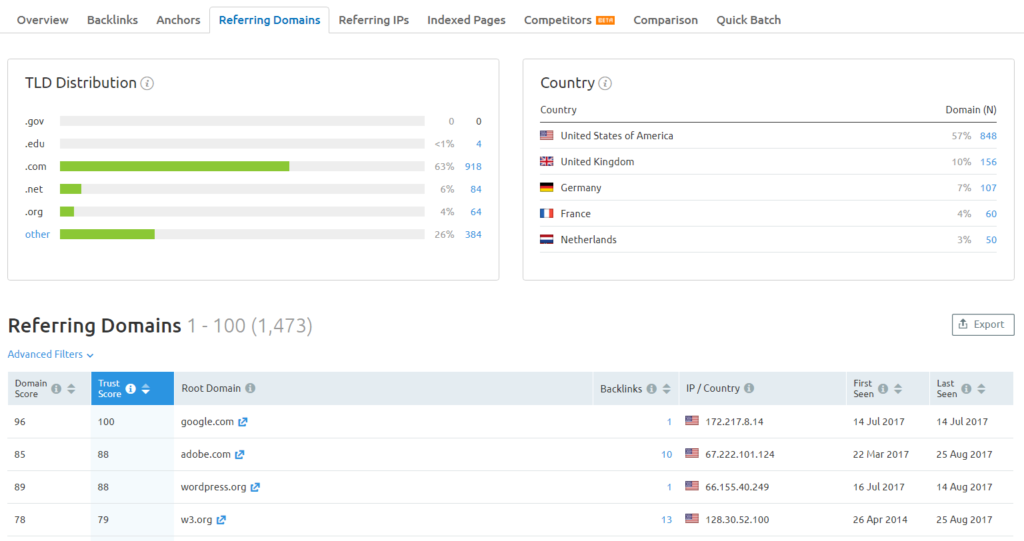Click the .org count 64 link
Image resolution: width=1024 pixels, height=541 pixels.
click(x=475, y=212)
